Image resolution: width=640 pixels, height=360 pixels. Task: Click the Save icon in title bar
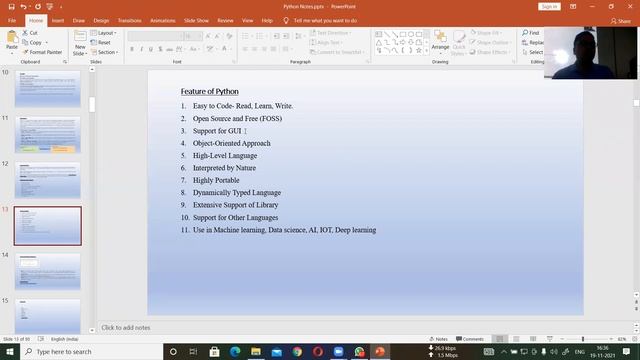(11, 7)
